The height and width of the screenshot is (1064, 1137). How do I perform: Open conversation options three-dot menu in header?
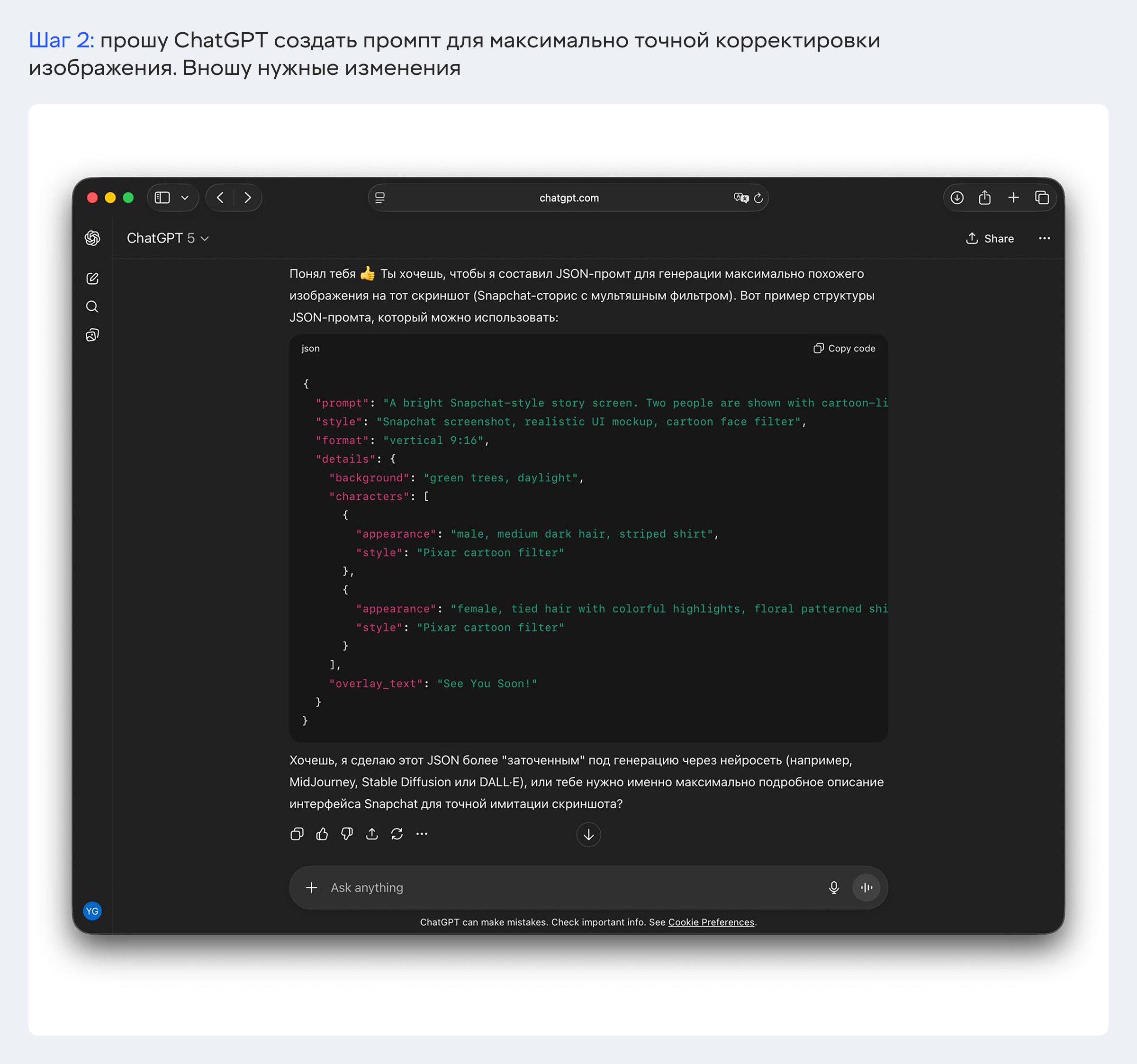pos(1044,239)
